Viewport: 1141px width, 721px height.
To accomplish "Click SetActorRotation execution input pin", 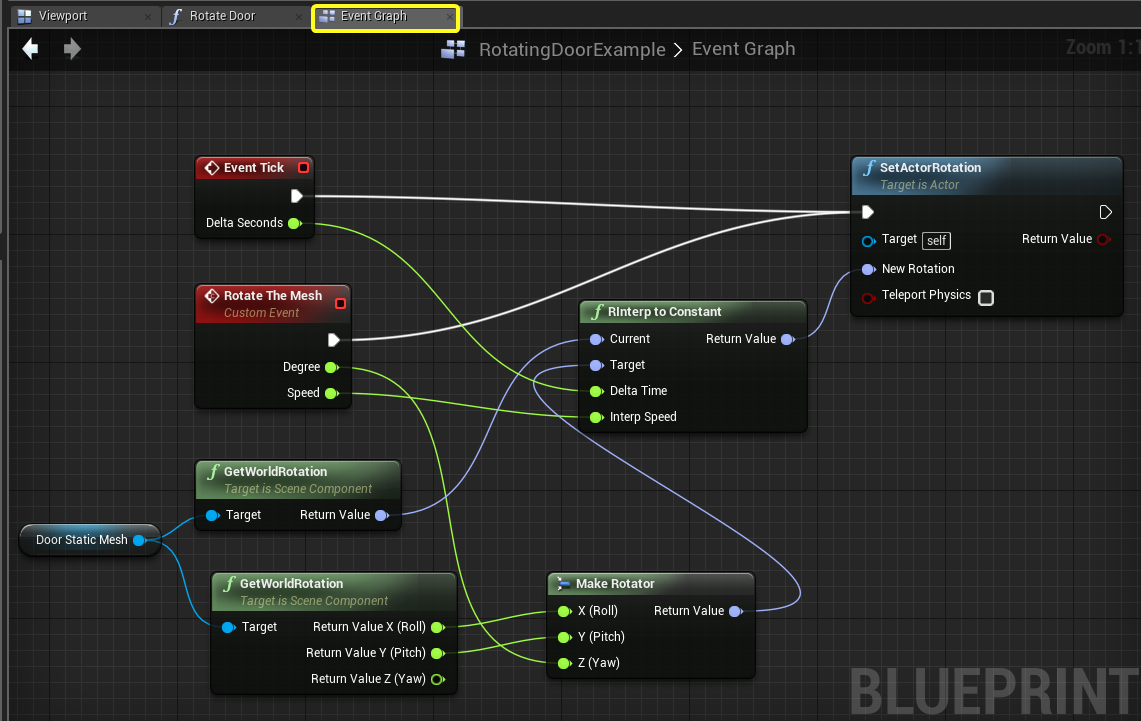I will pyautogui.click(x=868, y=212).
